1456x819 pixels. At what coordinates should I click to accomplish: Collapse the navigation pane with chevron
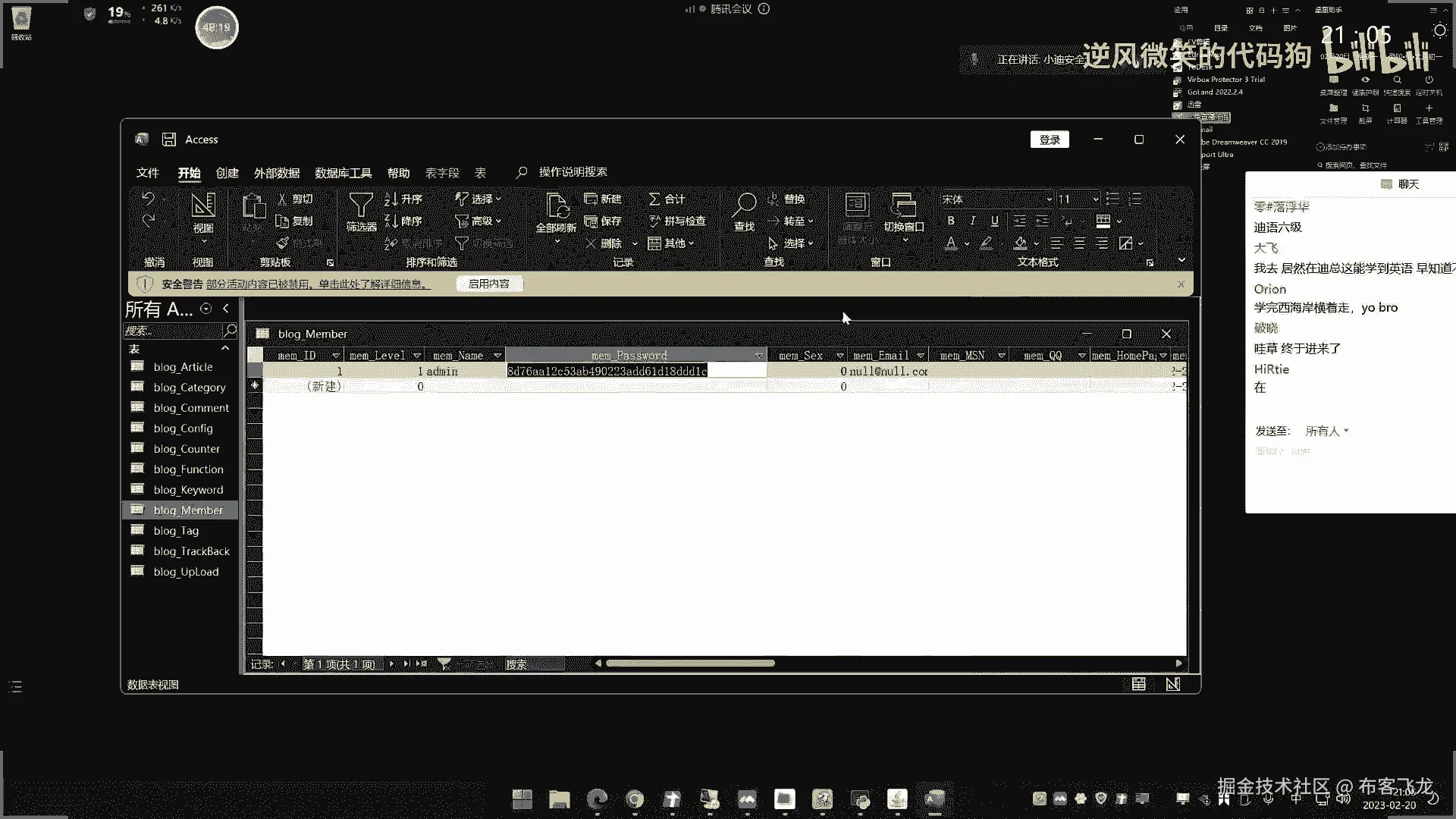click(x=226, y=309)
